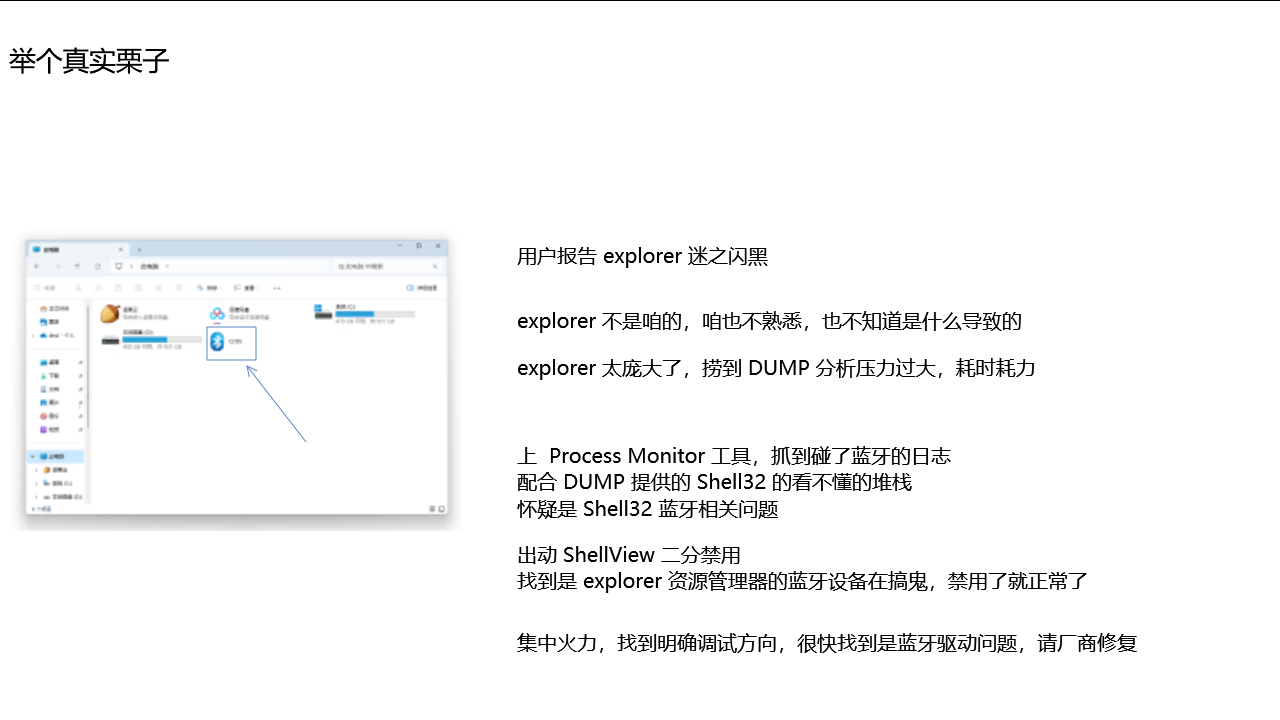Viewport: 1280px width, 720px height.
Task: Click the slide title "举个真实栗子"
Action: [x=89, y=61]
